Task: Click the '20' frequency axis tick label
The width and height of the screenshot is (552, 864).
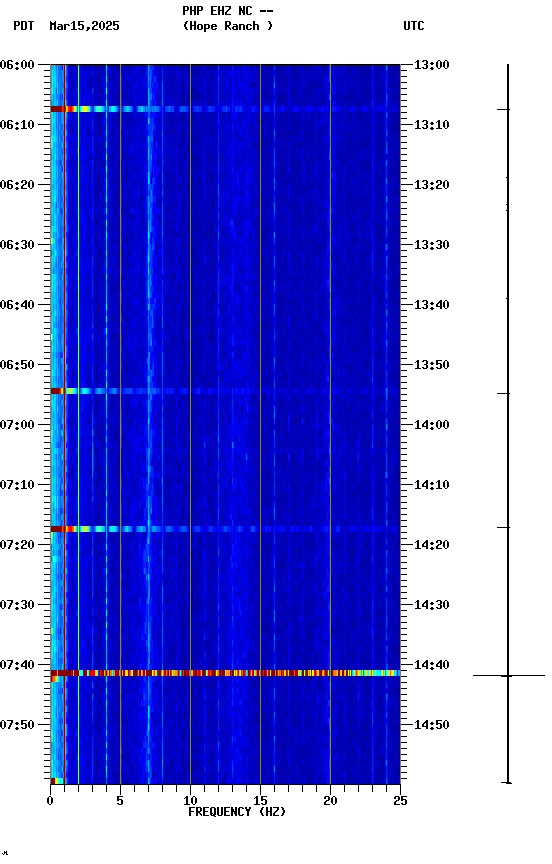Action: pyautogui.click(x=330, y=802)
